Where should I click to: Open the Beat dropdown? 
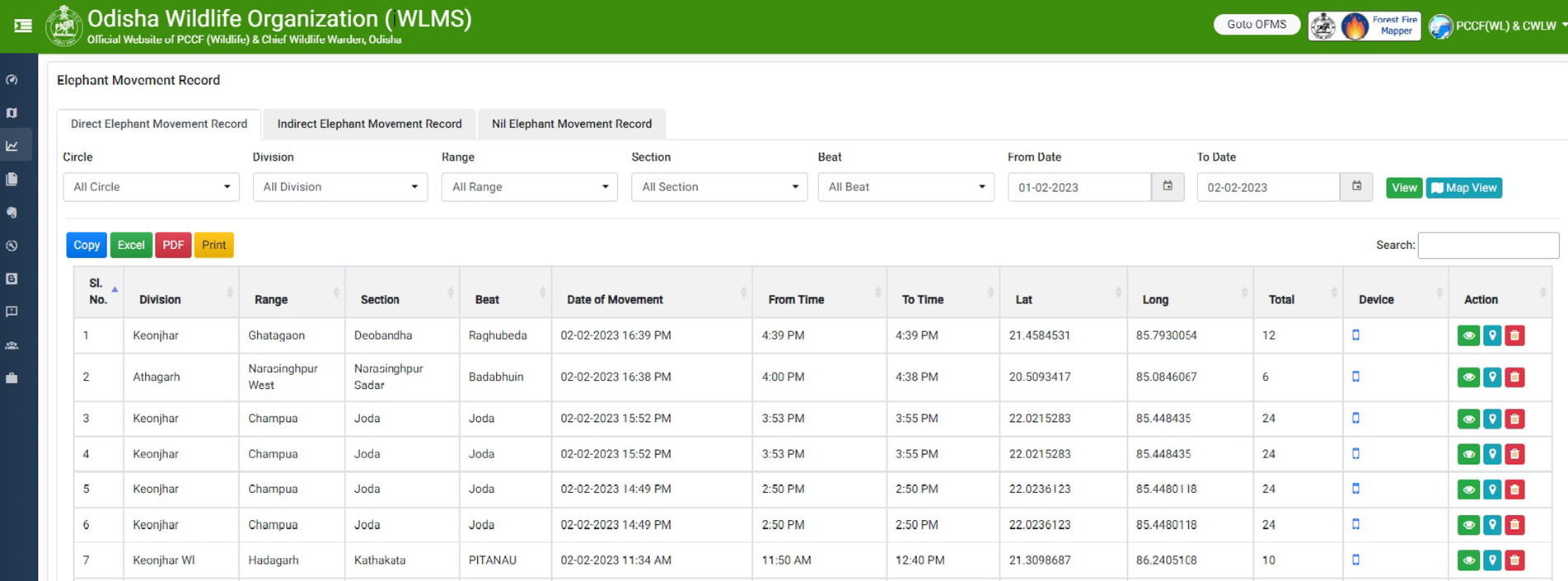906,187
